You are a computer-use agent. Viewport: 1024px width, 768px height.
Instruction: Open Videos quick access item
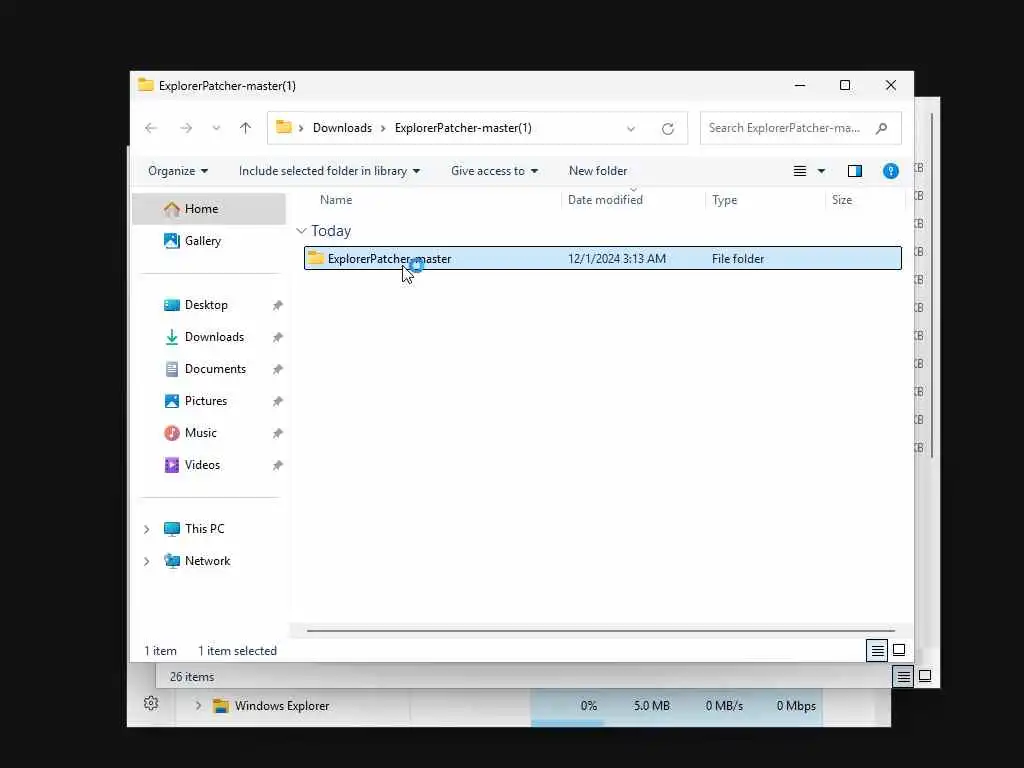click(x=202, y=465)
